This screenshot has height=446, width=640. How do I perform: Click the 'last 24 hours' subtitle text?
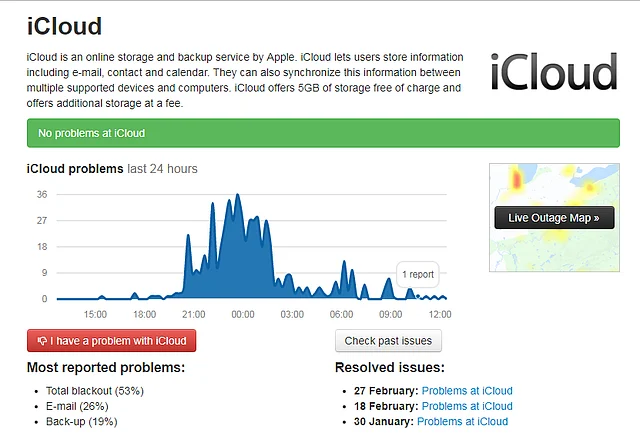click(x=162, y=169)
